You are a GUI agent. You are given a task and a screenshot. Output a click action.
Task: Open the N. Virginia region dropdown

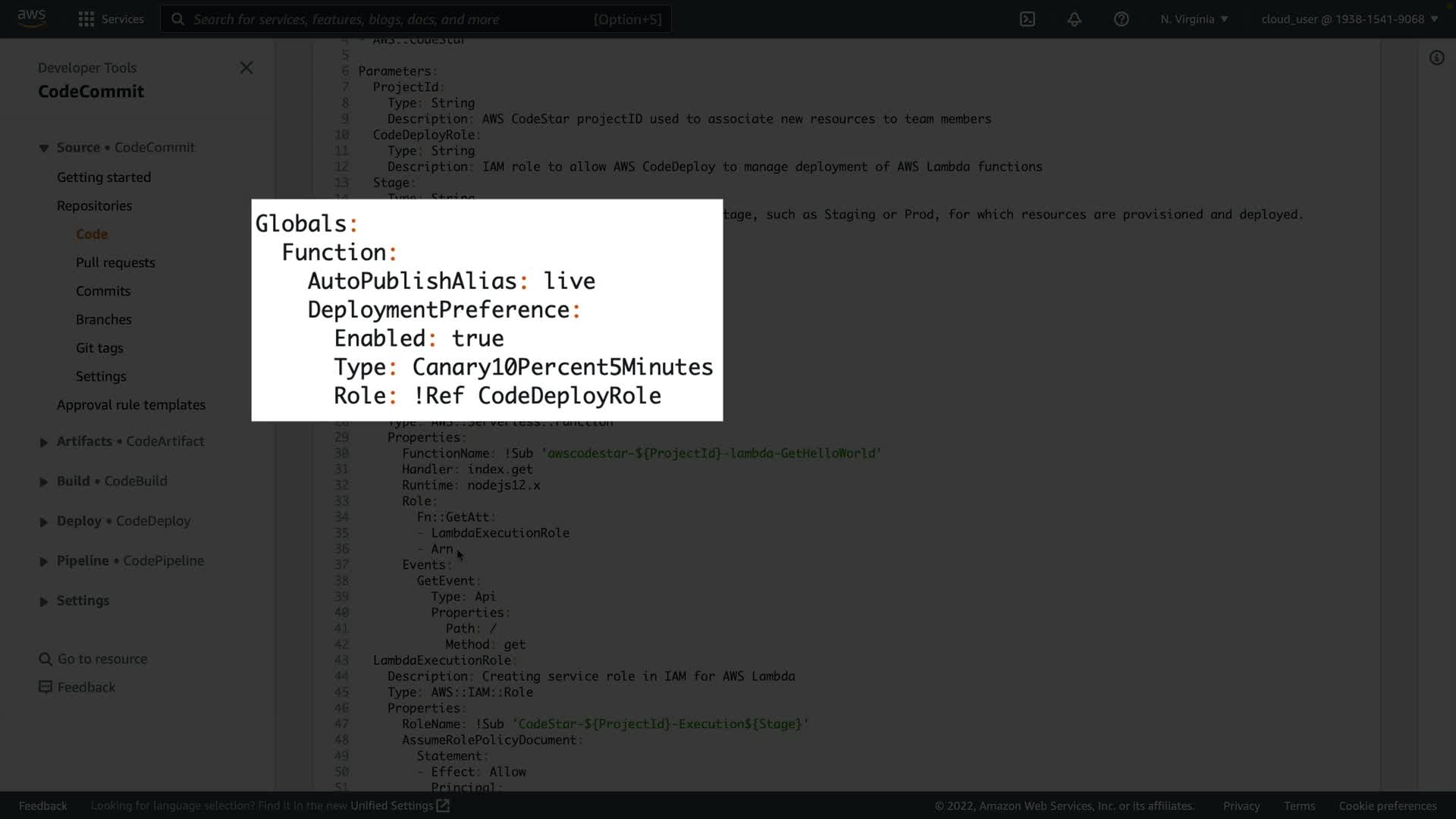pyautogui.click(x=1194, y=19)
